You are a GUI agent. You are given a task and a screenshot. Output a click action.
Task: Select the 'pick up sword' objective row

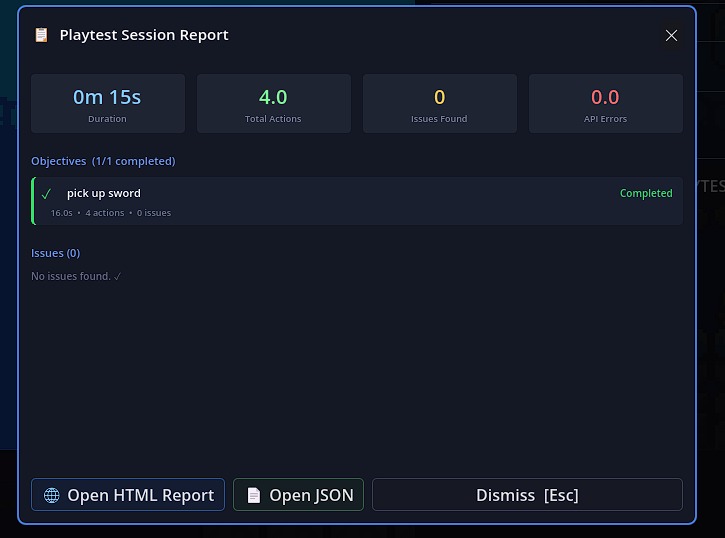click(x=356, y=201)
